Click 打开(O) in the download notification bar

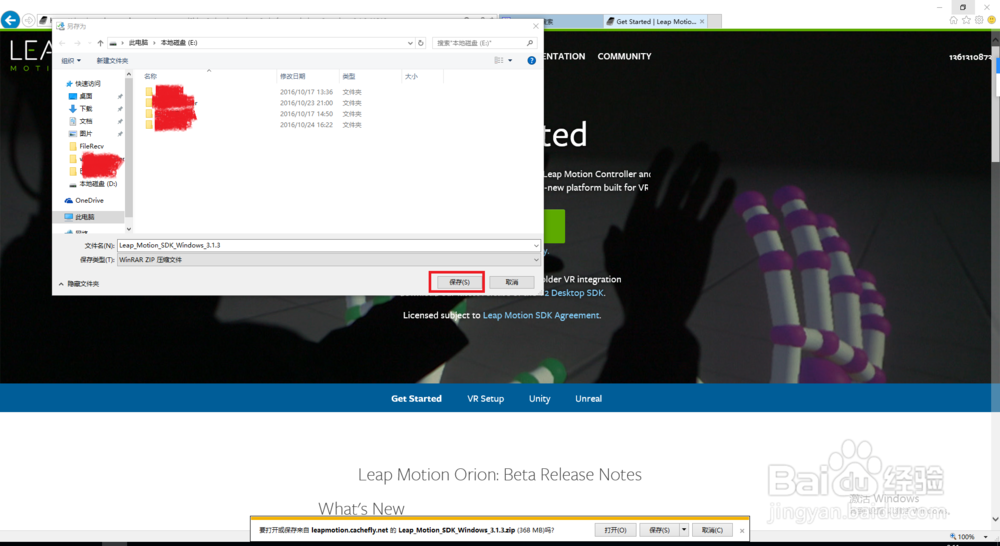coord(615,530)
